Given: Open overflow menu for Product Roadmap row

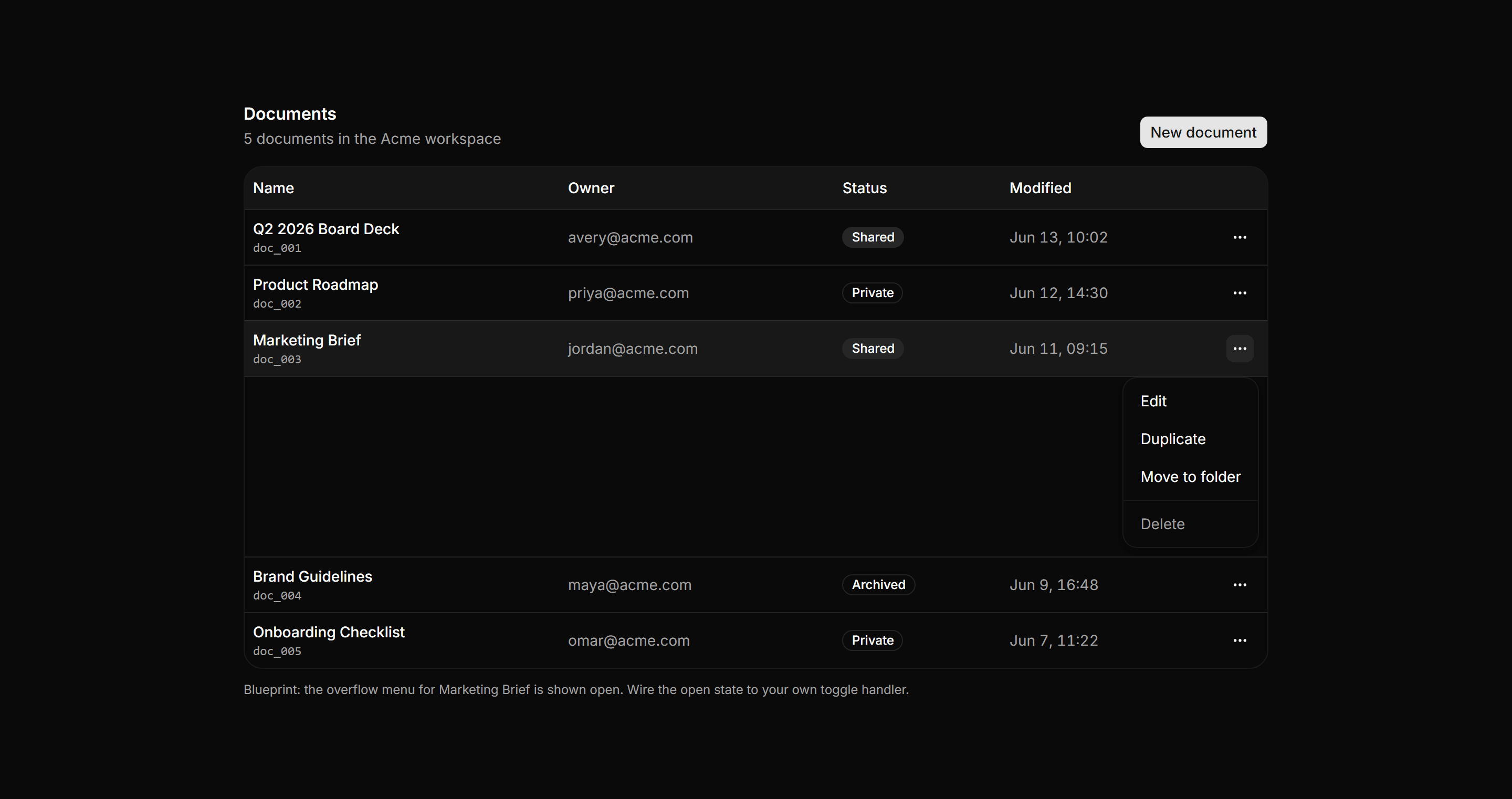Looking at the screenshot, I should (1240, 293).
